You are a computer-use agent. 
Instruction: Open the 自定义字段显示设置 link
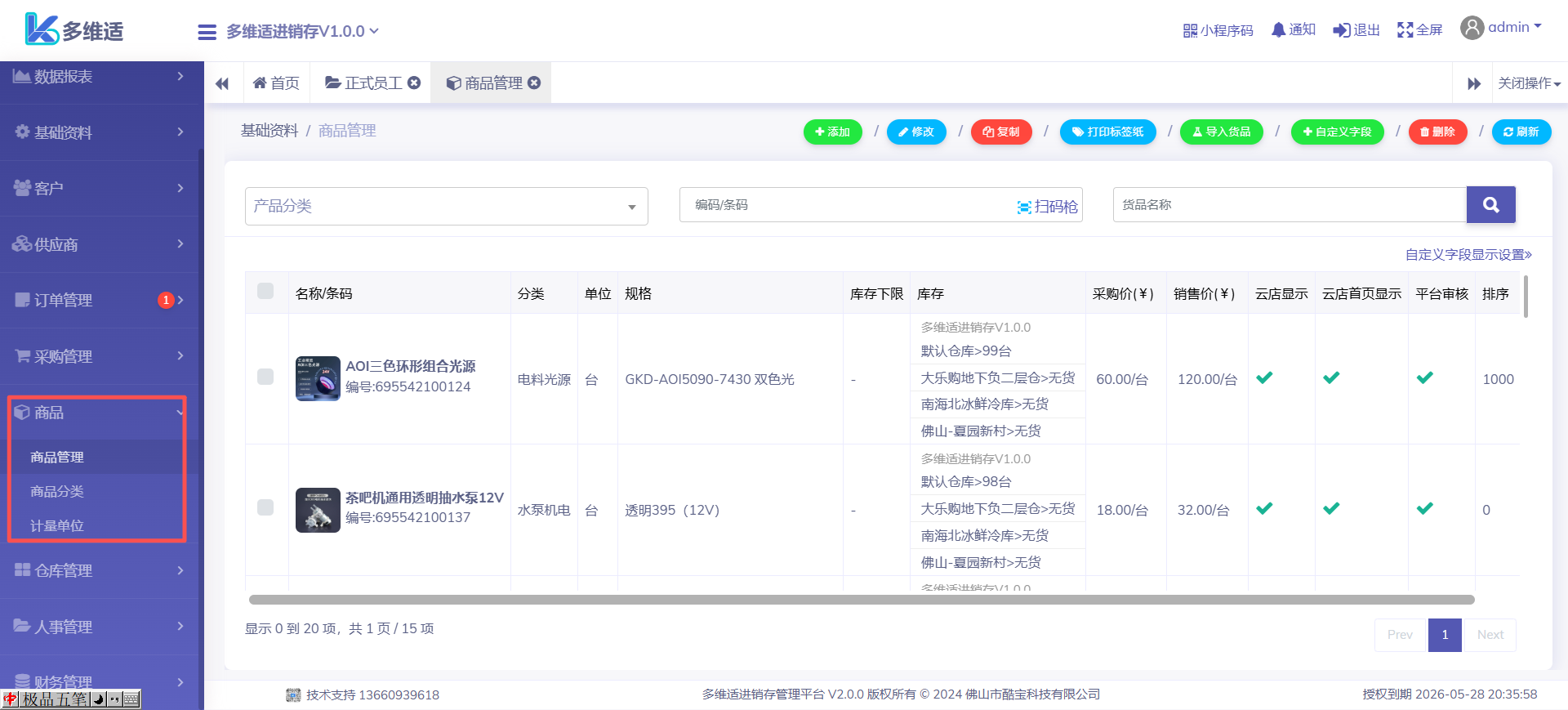click(x=1468, y=255)
